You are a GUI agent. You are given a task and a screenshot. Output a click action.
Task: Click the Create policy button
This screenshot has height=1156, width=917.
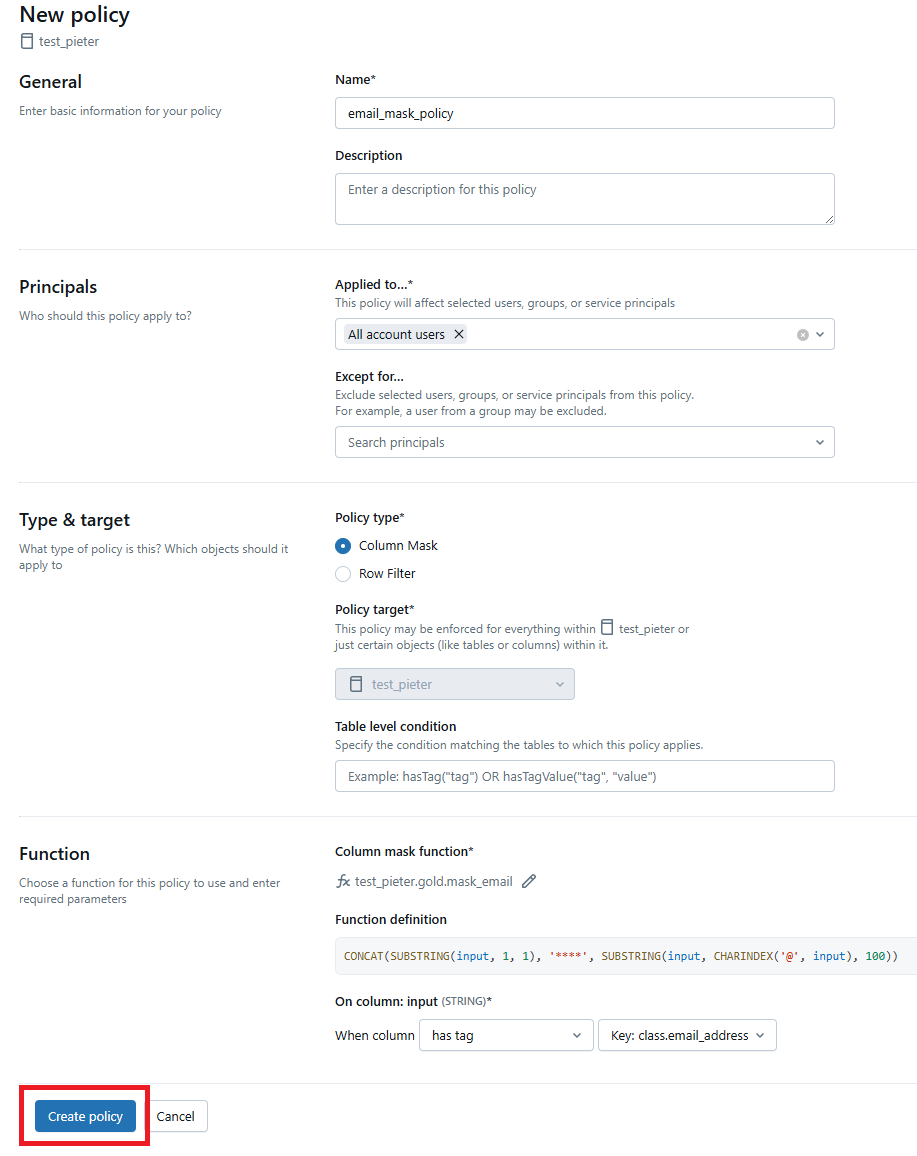tap(85, 1116)
